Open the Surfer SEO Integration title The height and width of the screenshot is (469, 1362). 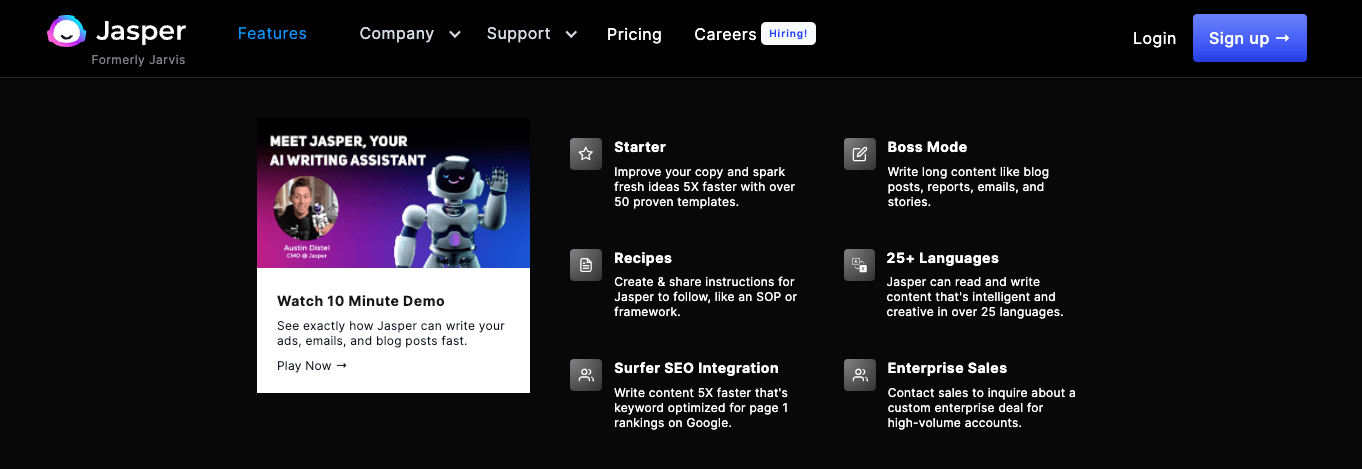coord(696,368)
